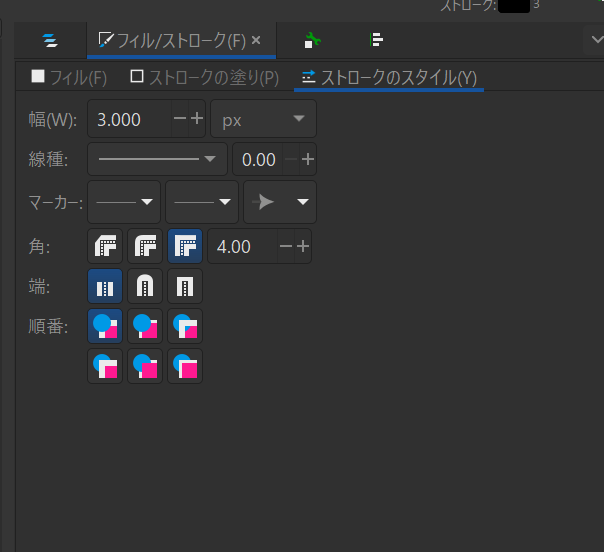Select the square cap end style

pyautogui.click(x=185, y=286)
